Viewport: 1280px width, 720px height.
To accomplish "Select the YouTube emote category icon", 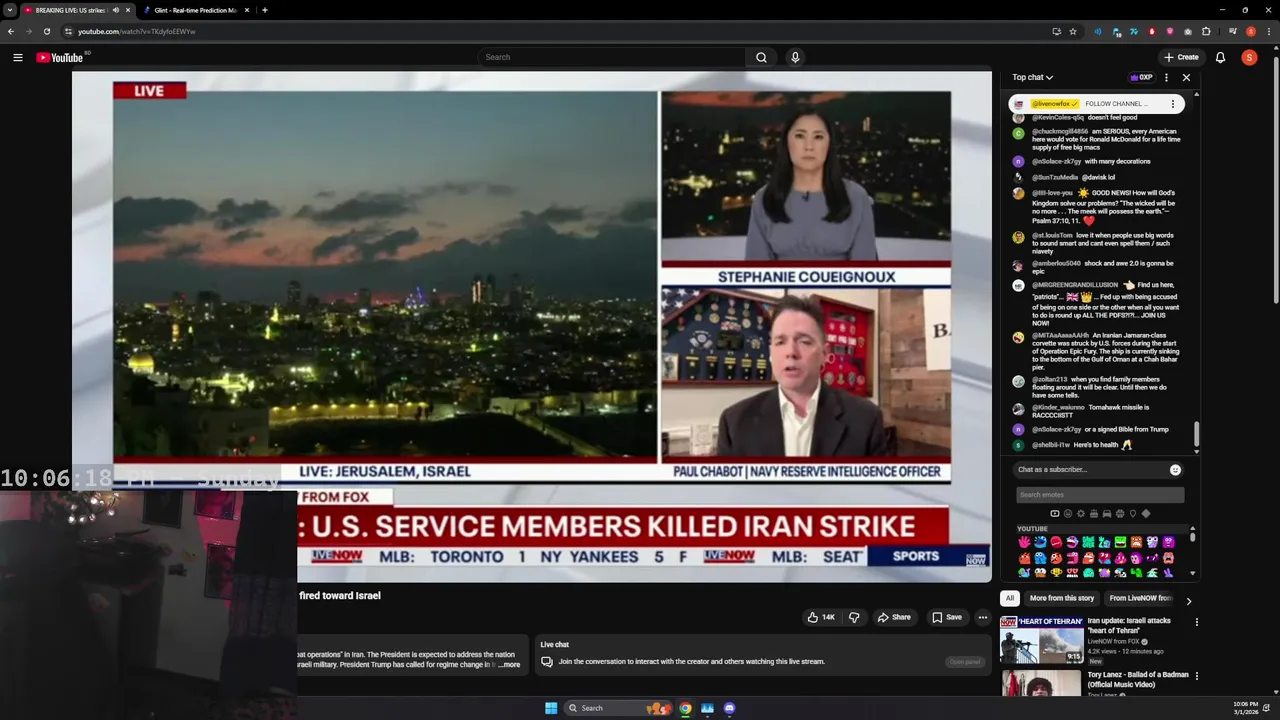I will tap(1055, 513).
